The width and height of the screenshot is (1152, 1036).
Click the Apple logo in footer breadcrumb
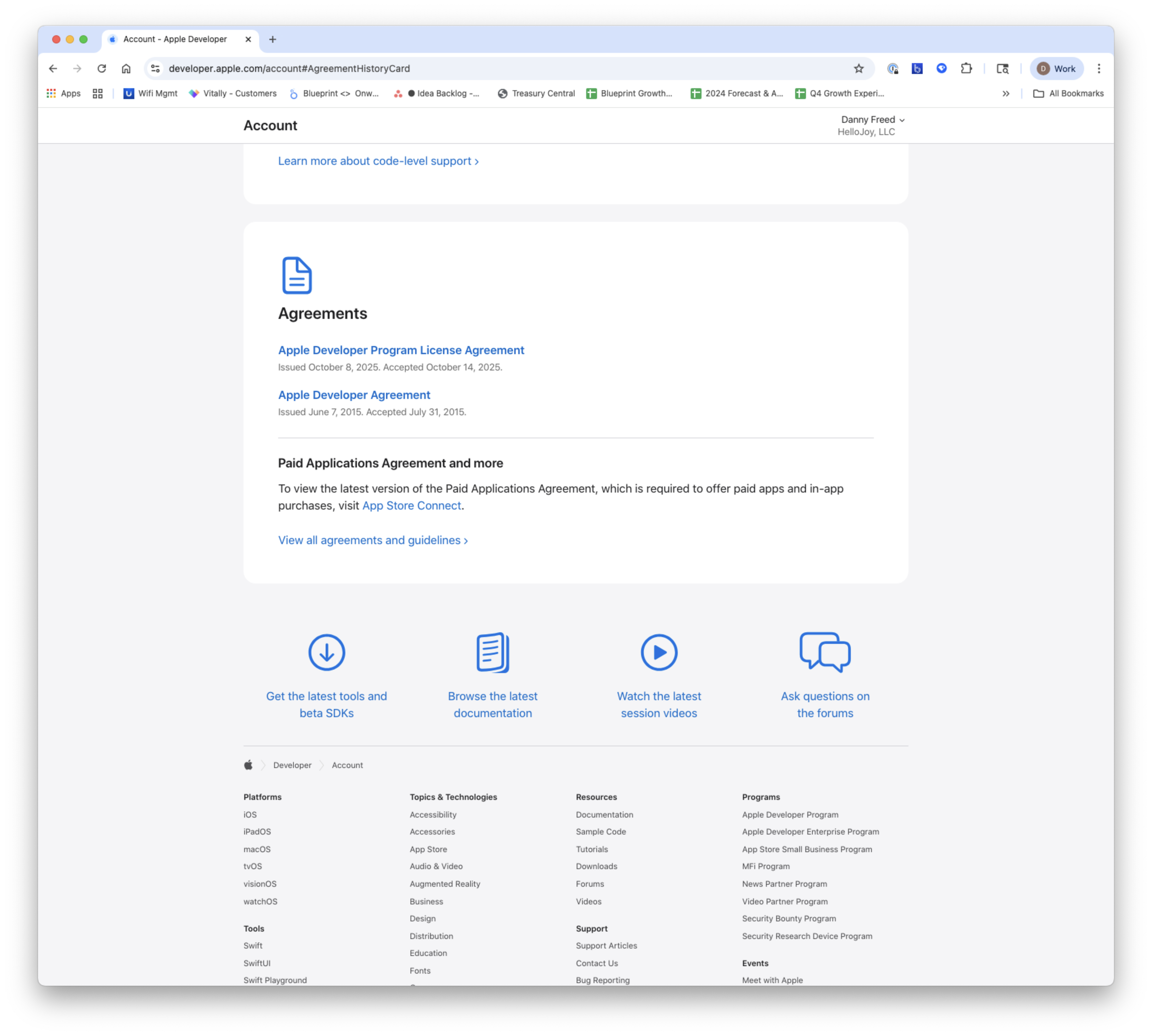(x=248, y=765)
